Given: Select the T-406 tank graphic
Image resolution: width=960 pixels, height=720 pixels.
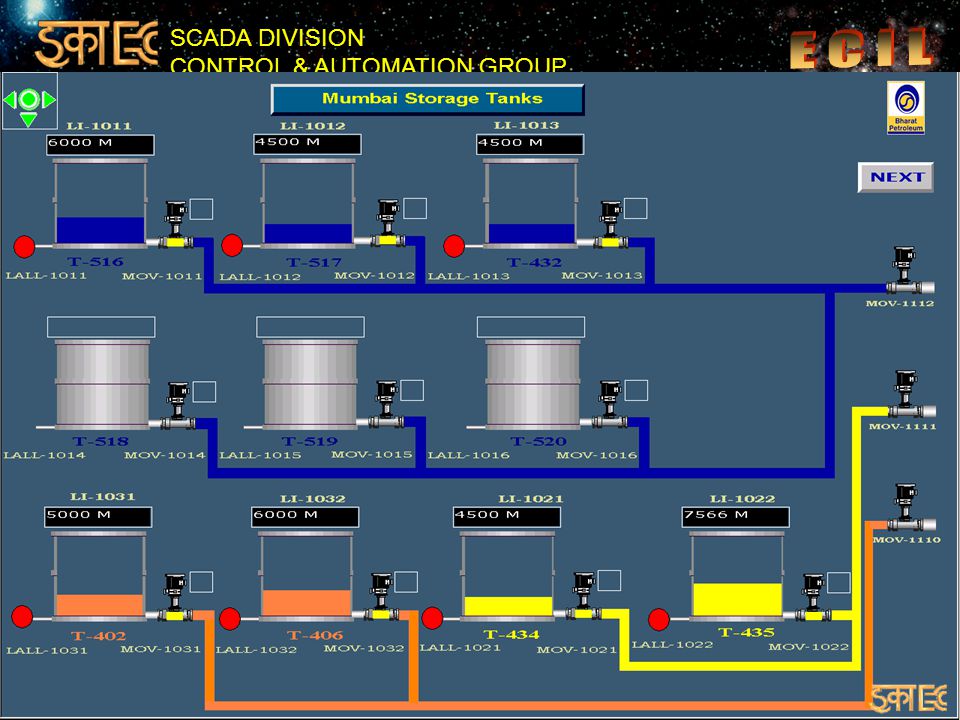Looking at the screenshot, I should coord(306,576).
